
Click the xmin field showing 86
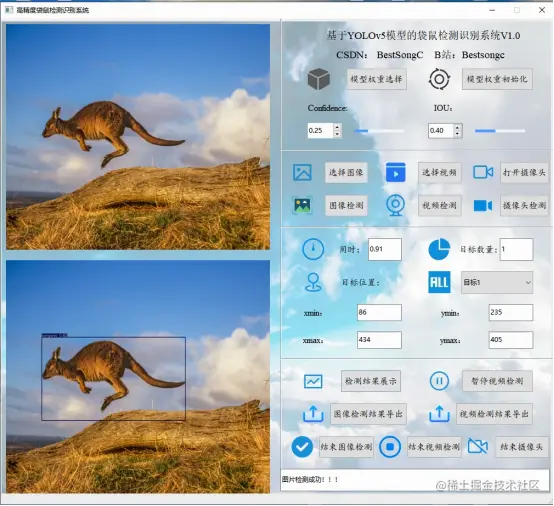379,312
